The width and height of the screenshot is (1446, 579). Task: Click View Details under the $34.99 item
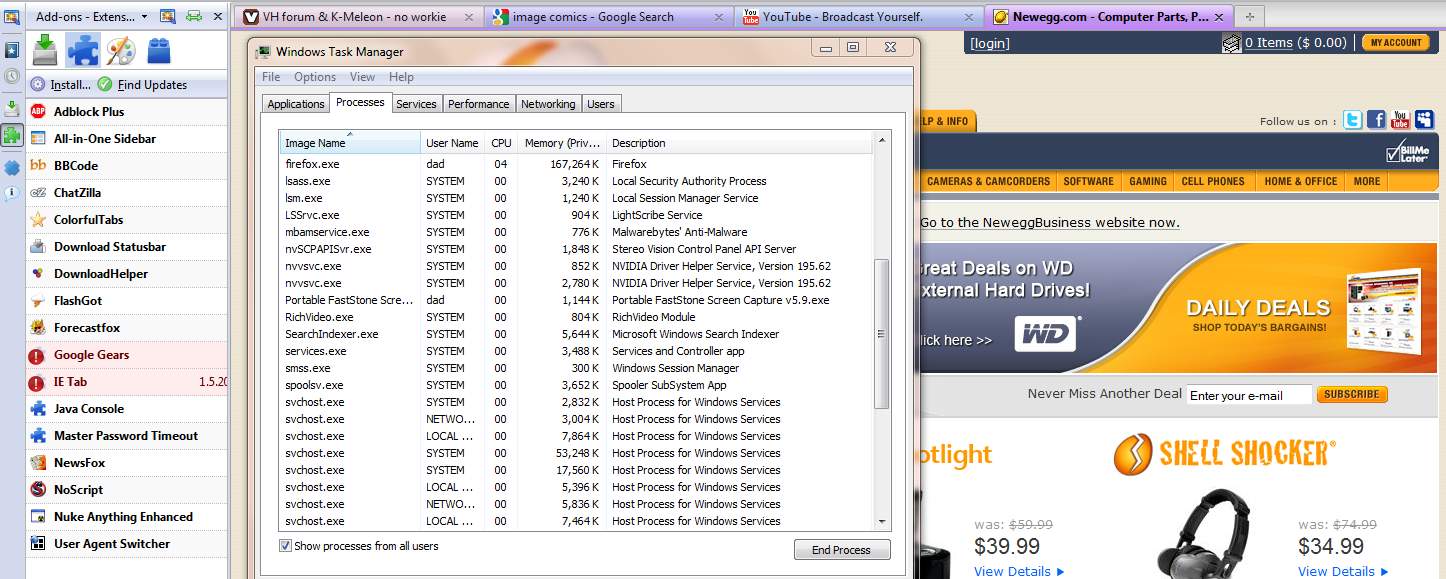pyautogui.click(x=1341, y=571)
